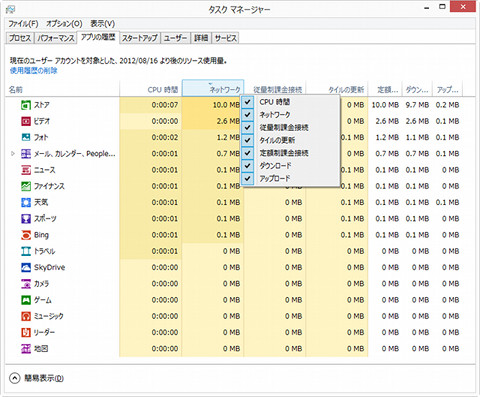Sort by the タイルの更新 column header

pyautogui.click(x=337, y=89)
